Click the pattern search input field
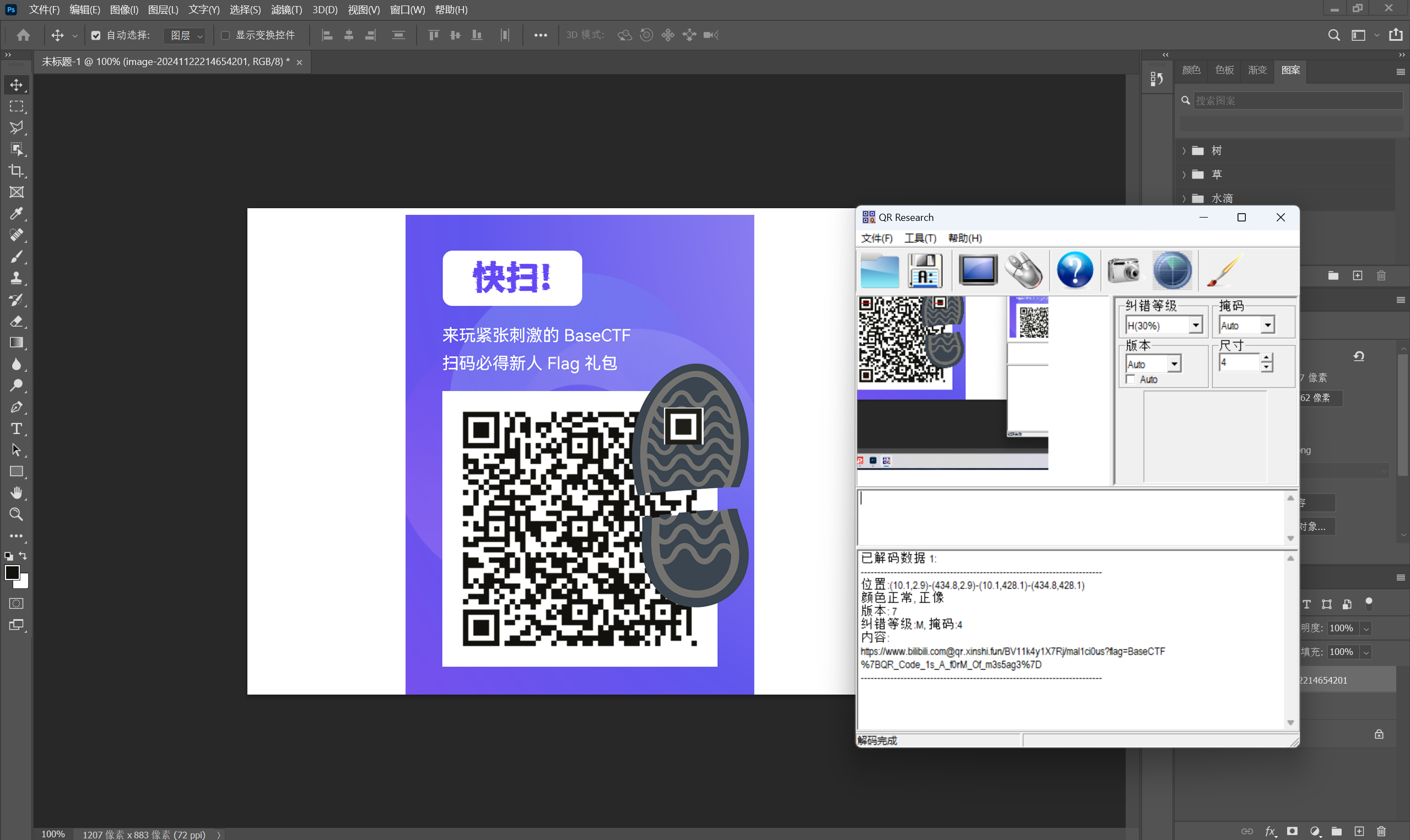1410x840 pixels. click(1298, 101)
